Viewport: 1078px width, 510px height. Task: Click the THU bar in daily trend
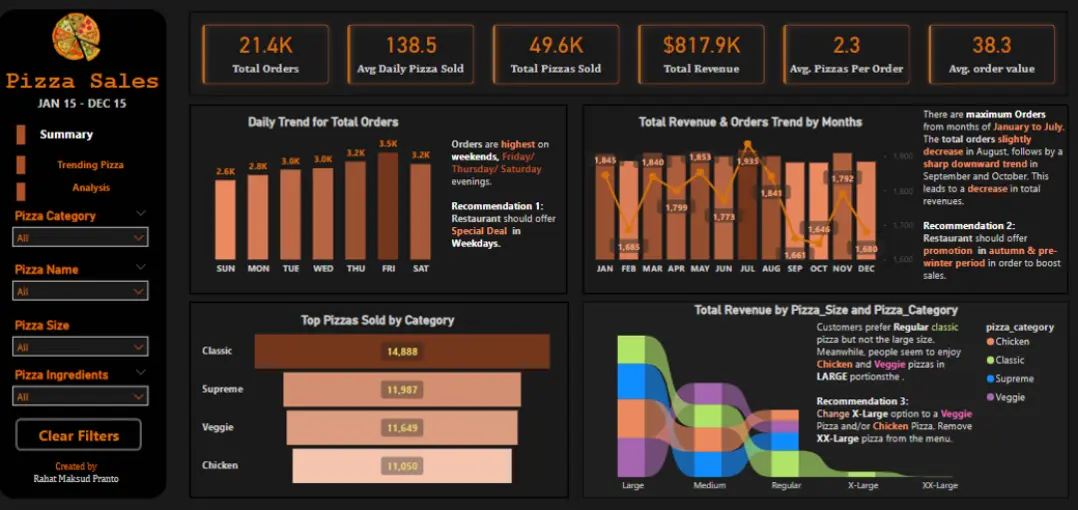355,210
